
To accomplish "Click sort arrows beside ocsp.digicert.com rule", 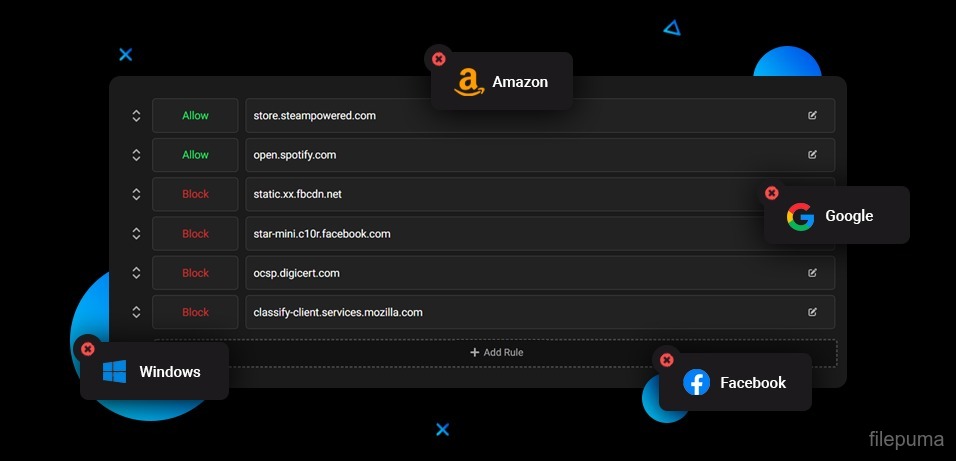I will tap(136, 273).
